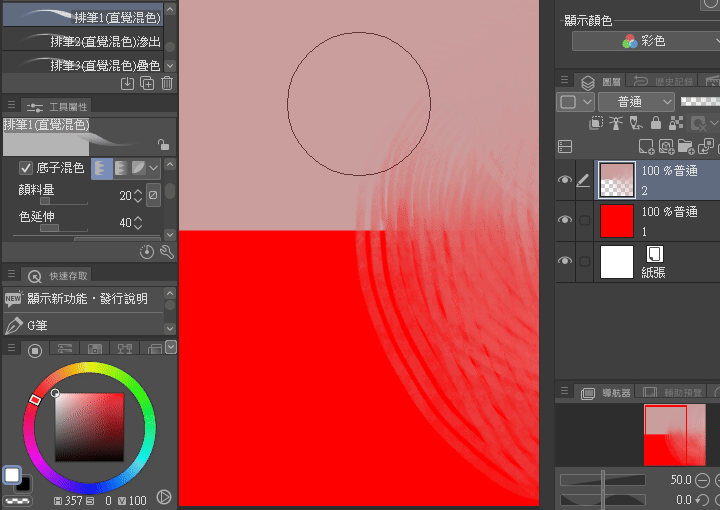This screenshot has width=720, height=510.
Task: Create a new layer folder
Action: click(686, 146)
